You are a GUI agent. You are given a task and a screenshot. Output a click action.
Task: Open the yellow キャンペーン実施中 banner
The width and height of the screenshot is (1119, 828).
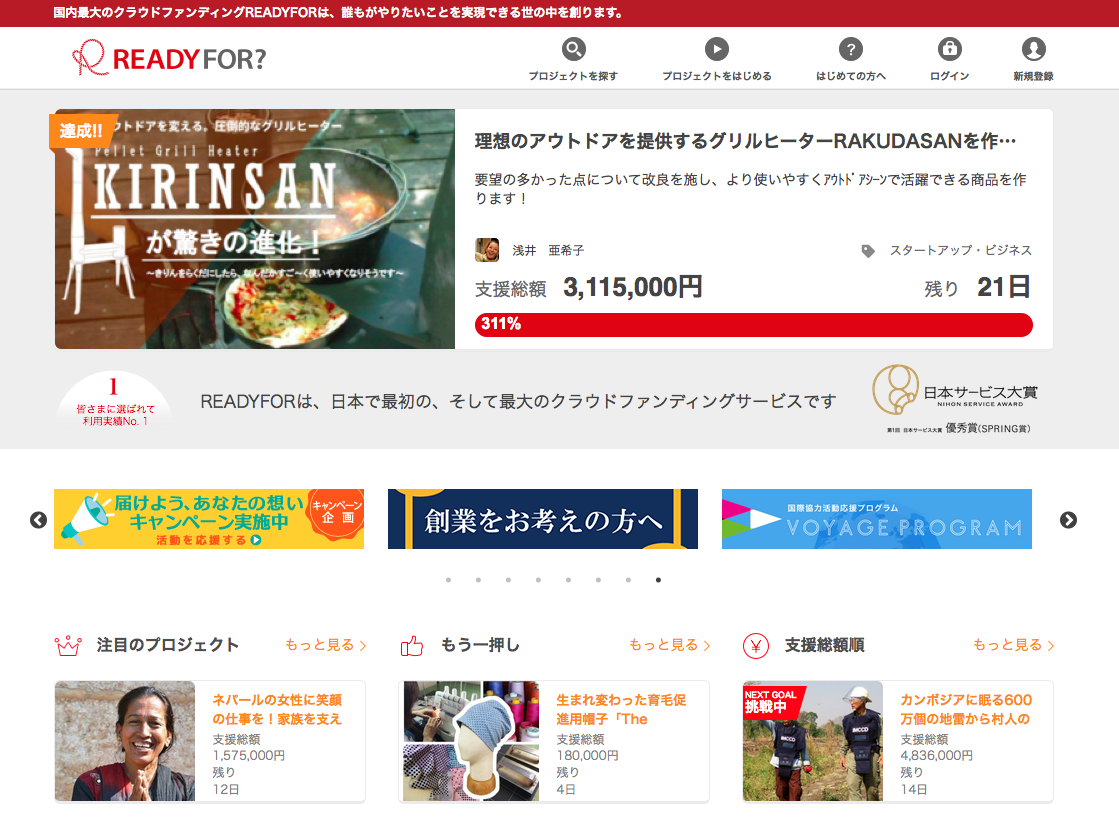click(208, 519)
